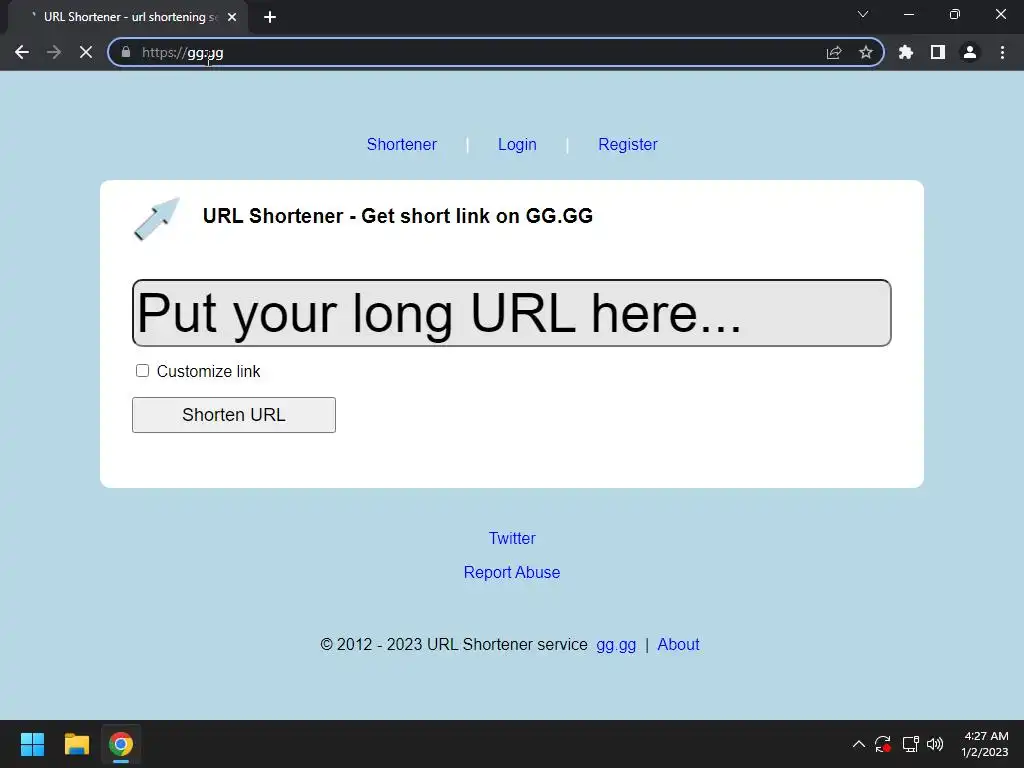Image resolution: width=1024 pixels, height=768 pixels.
Task: Open the Chrome profile menu
Action: (970, 52)
